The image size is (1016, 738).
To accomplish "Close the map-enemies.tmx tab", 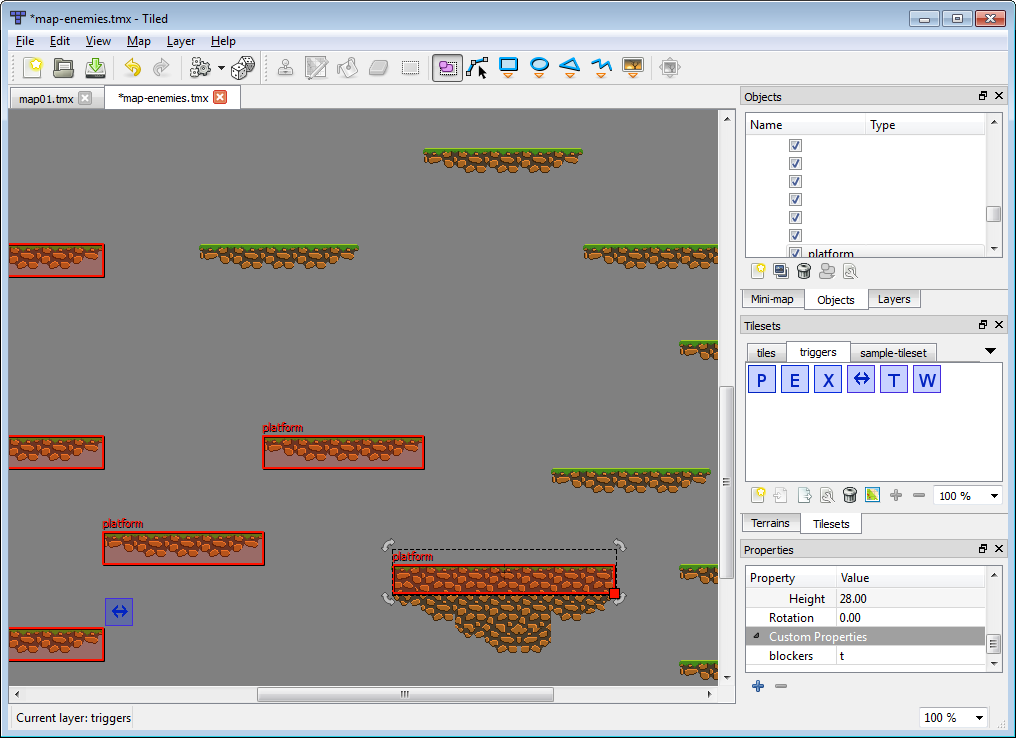I will pyautogui.click(x=220, y=97).
